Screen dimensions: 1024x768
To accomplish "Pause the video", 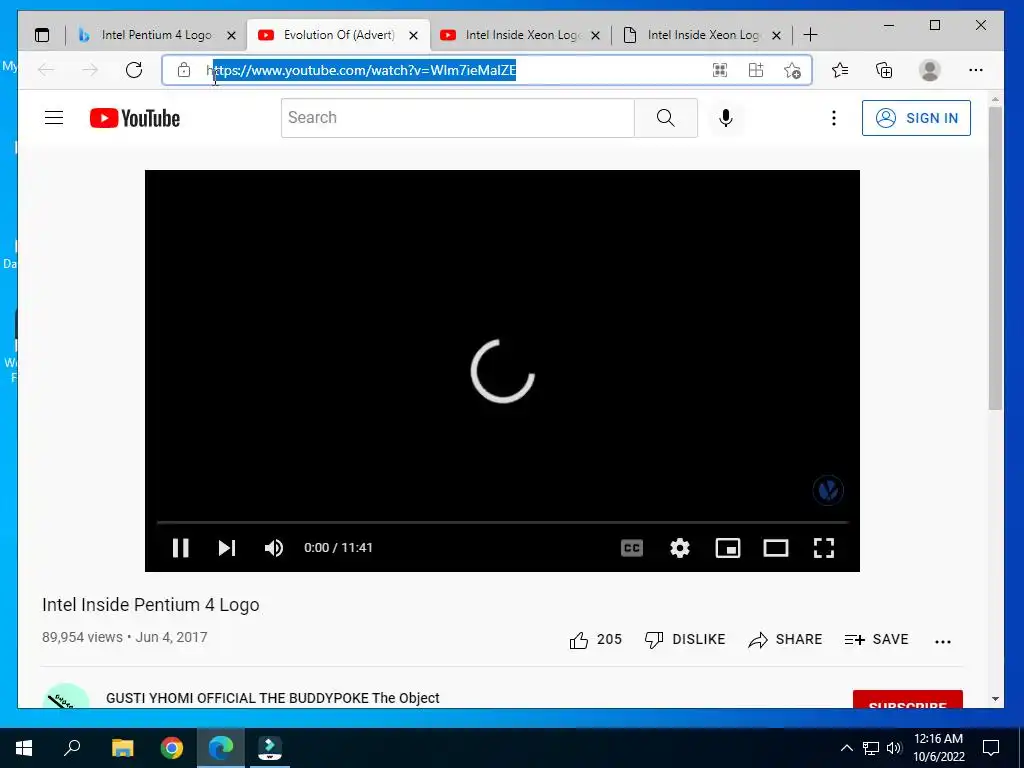I will click(x=180, y=547).
